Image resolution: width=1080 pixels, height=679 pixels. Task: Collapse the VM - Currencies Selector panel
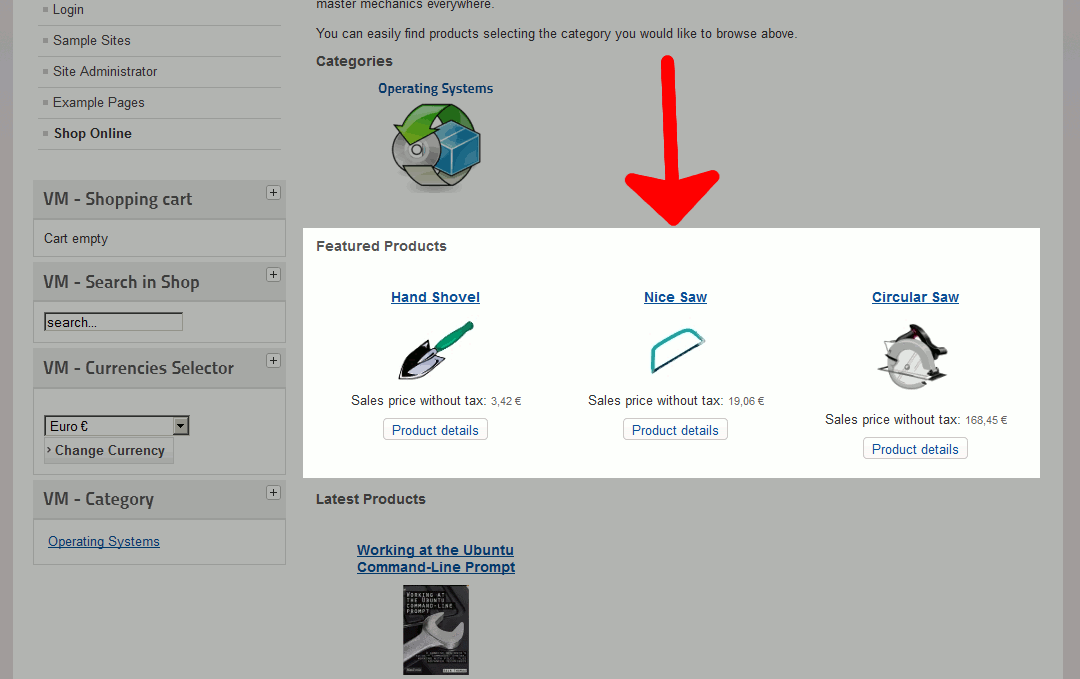click(273, 361)
